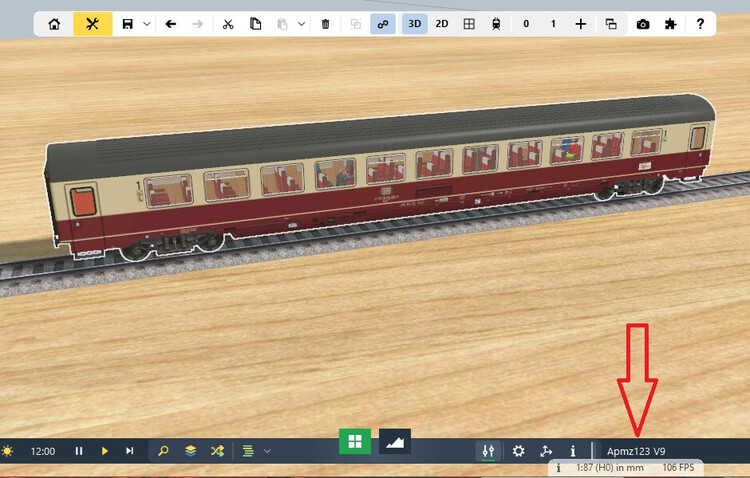Switch to 3D view
Viewport: 750px width, 478px height.
point(414,24)
